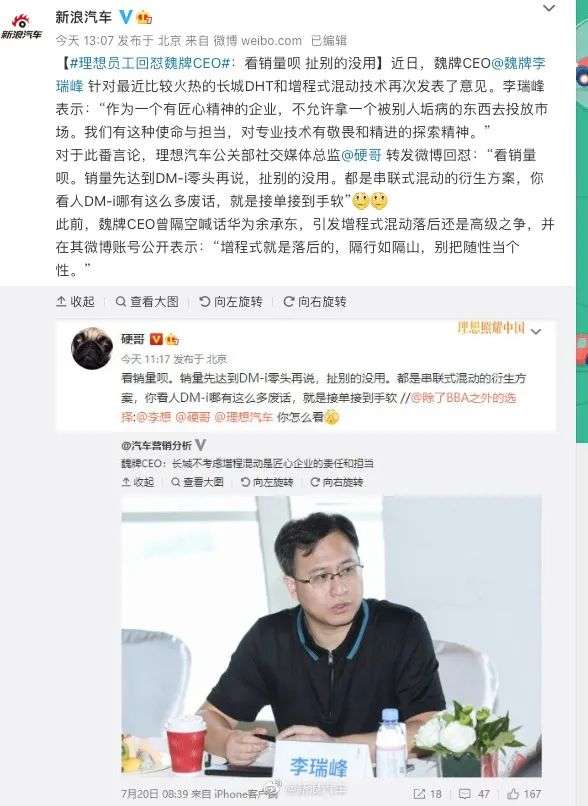Screen dimensions: 588x806
Task: Open the 新浪汽车 avatar logo
Action: click(x=22, y=27)
